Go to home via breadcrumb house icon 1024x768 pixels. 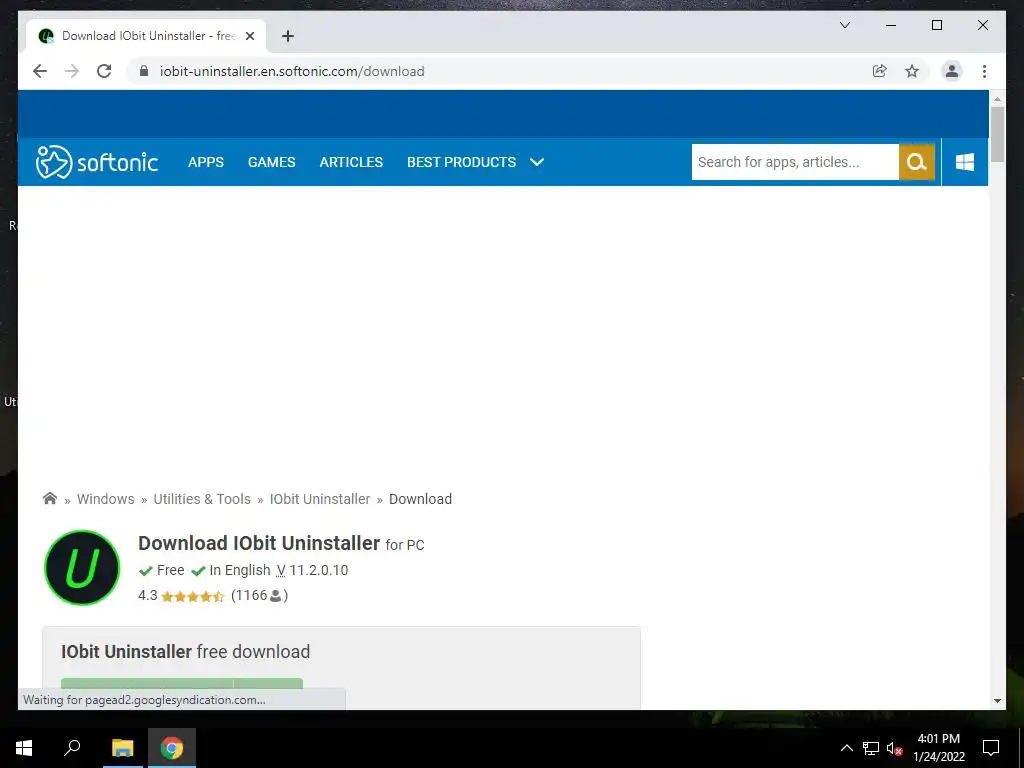pos(50,498)
